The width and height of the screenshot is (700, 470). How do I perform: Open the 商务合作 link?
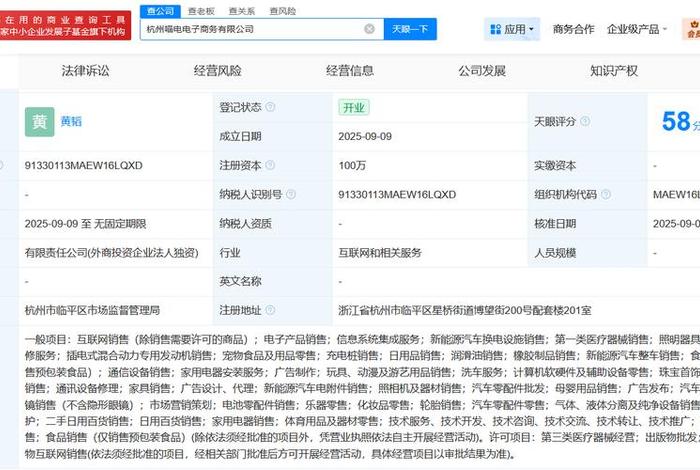point(573,29)
